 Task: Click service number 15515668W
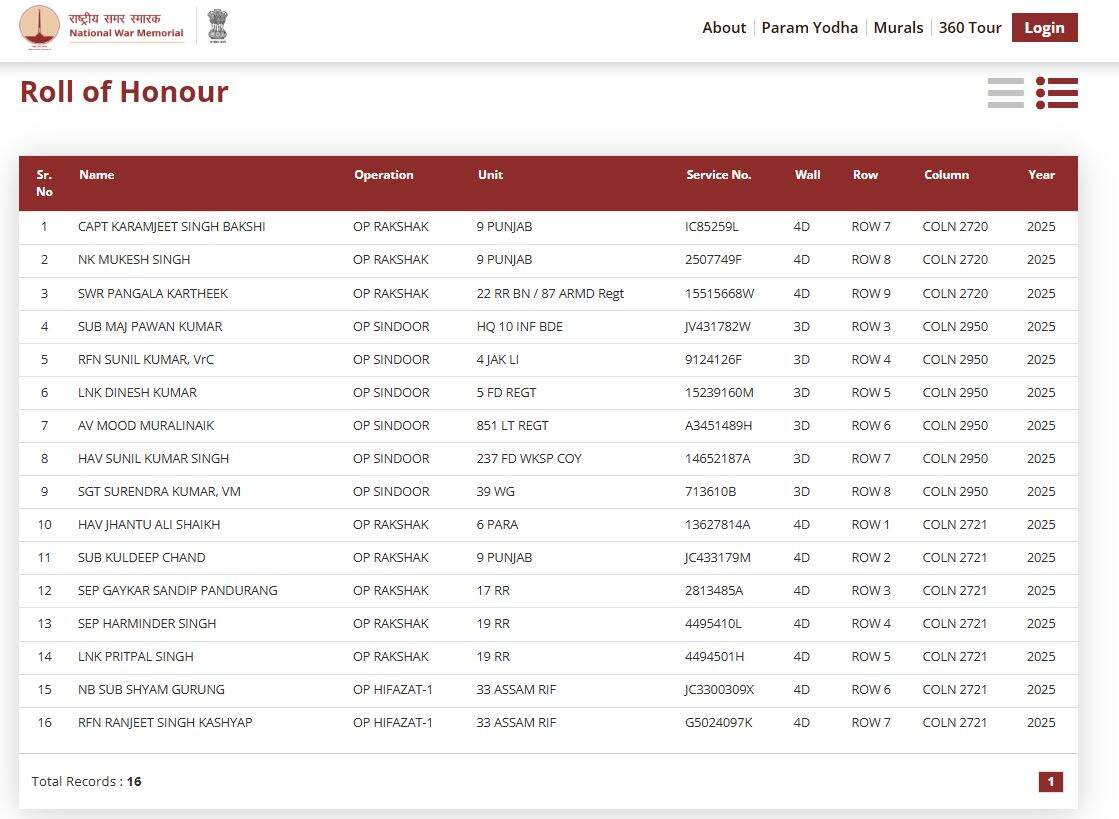click(x=719, y=293)
